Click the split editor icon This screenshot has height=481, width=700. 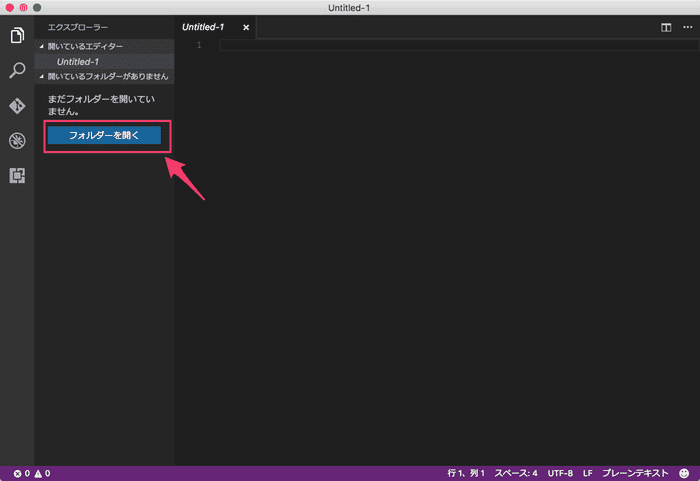665,28
